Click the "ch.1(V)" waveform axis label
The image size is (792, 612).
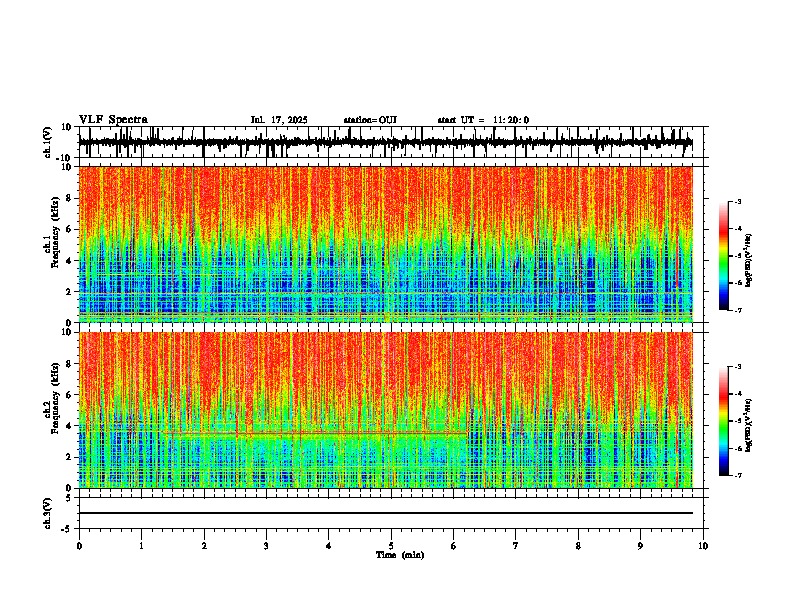[48, 142]
